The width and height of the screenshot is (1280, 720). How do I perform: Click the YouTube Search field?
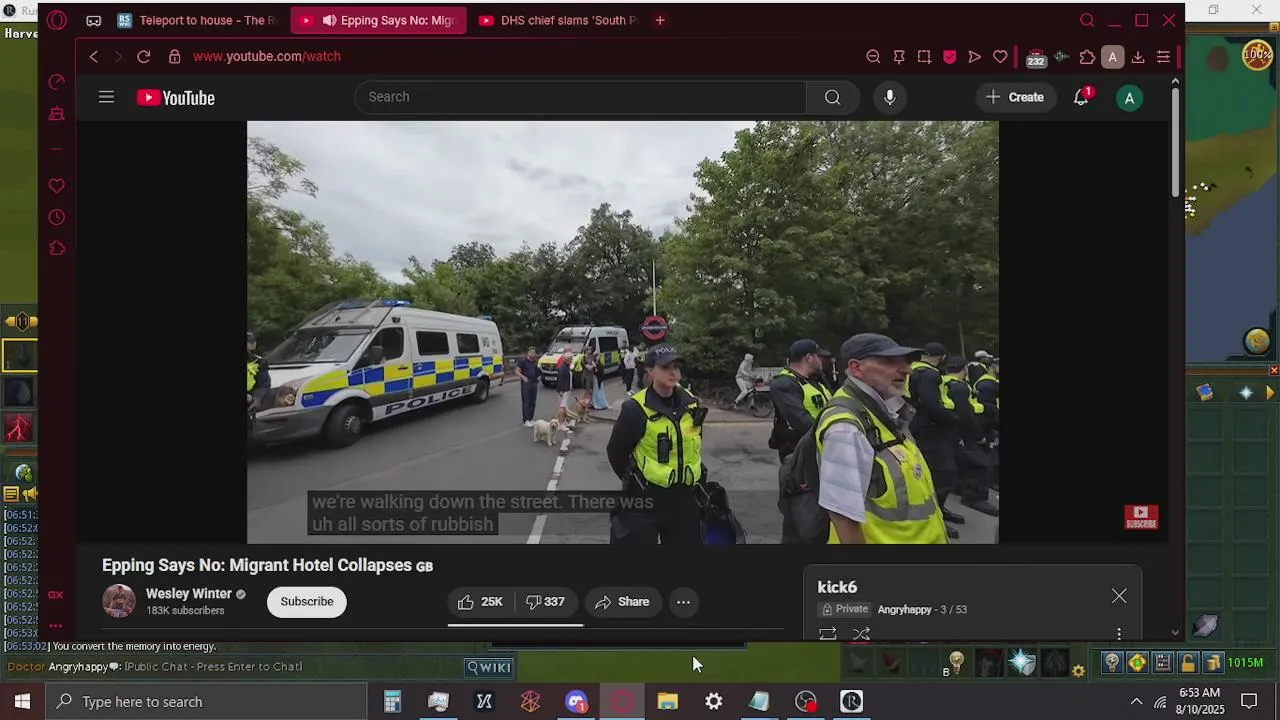(x=580, y=97)
